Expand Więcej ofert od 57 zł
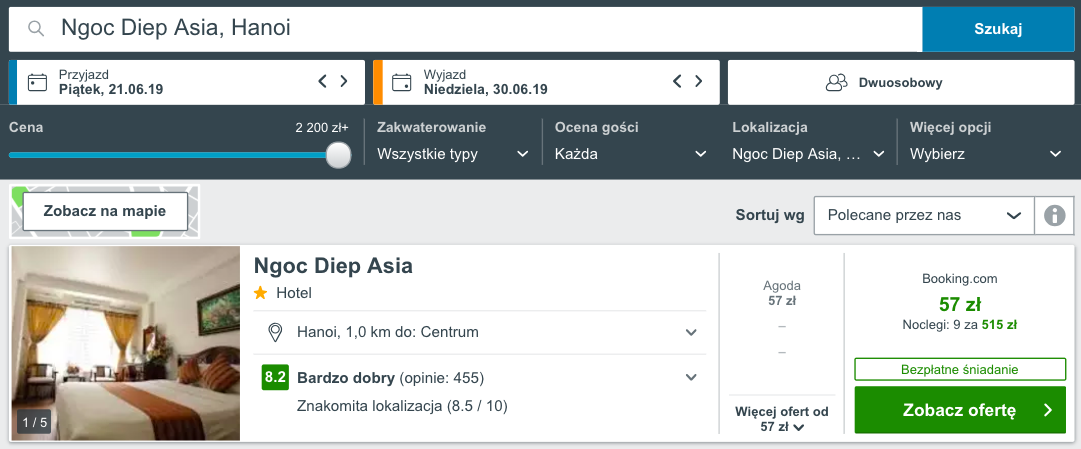Viewport: 1081px width, 449px height. click(782, 419)
